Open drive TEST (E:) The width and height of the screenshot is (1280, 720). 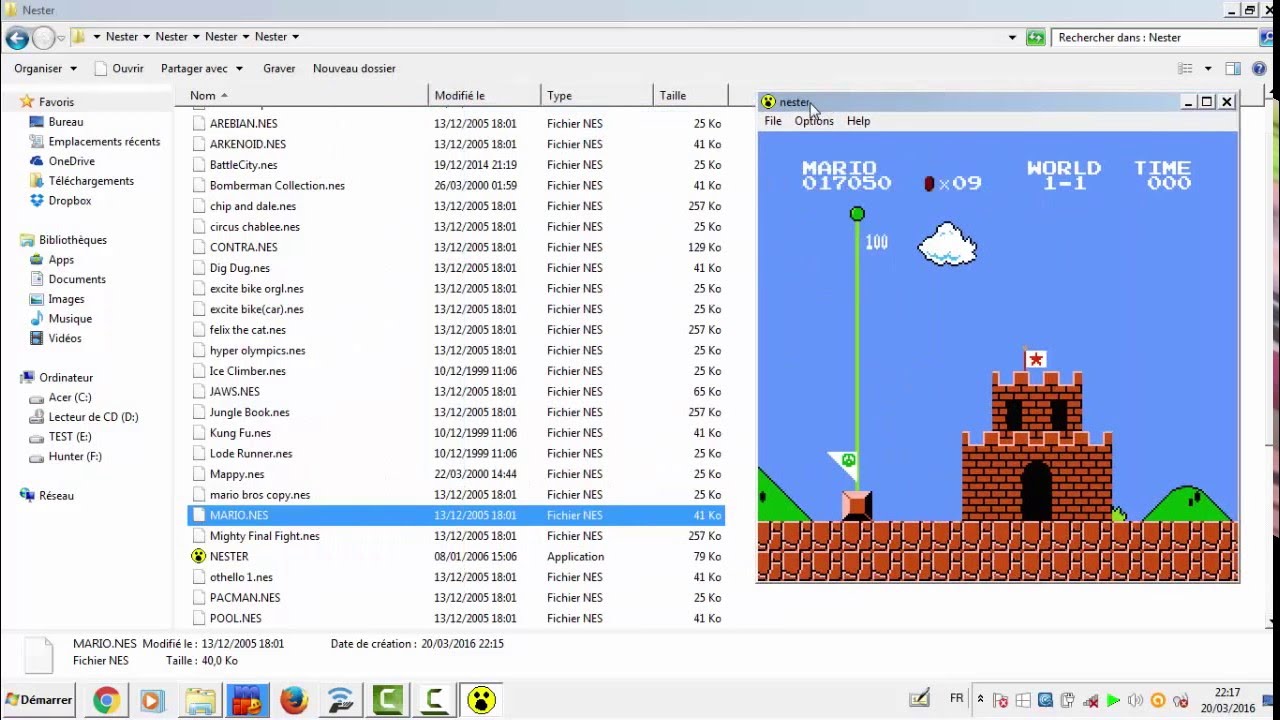[x=69, y=437]
